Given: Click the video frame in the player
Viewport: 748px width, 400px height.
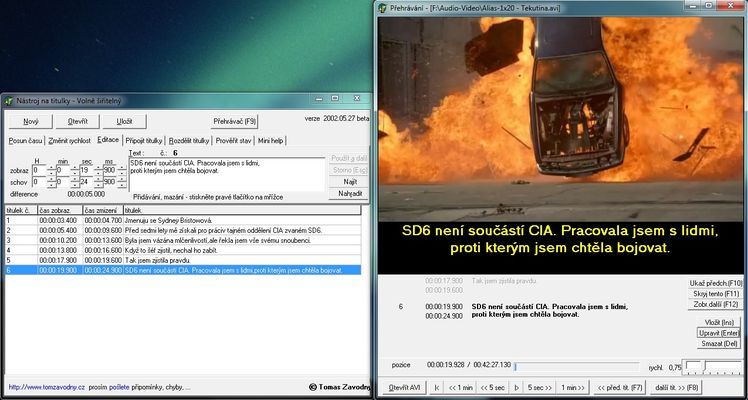Looking at the screenshot, I should point(561,119).
